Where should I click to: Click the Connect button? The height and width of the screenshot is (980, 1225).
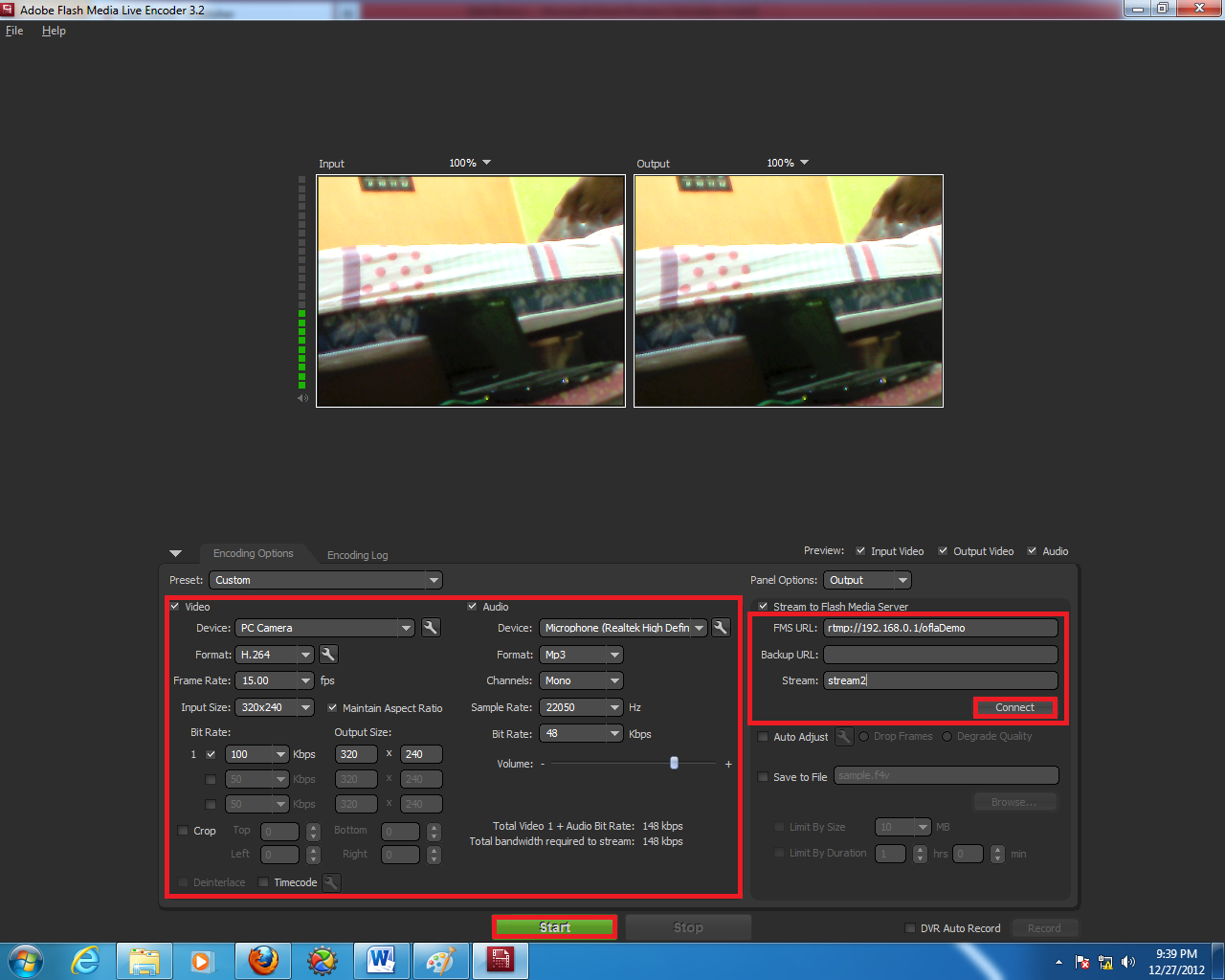[1014, 707]
